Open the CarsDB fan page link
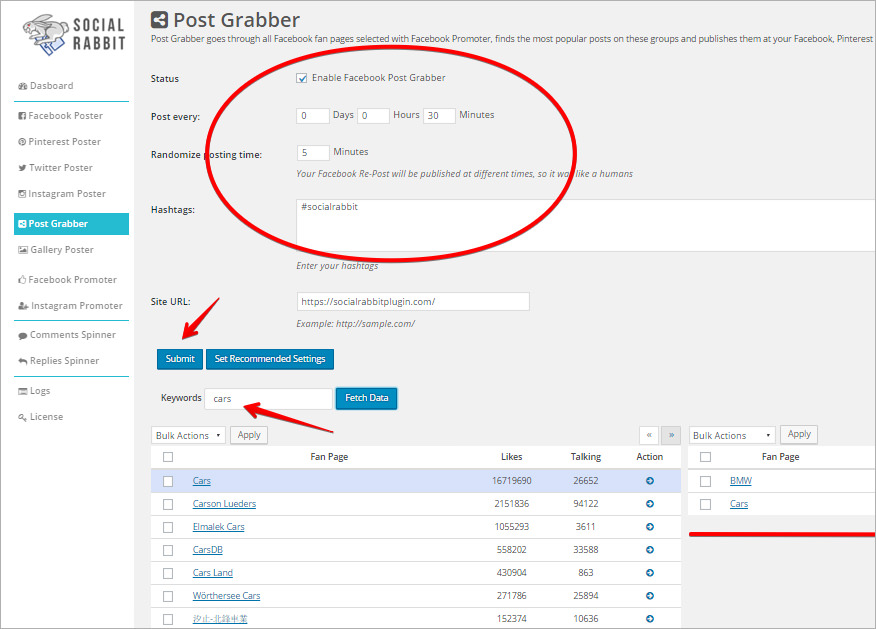The height and width of the screenshot is (629, 876). pyautogui.click(x=208, y=550)
